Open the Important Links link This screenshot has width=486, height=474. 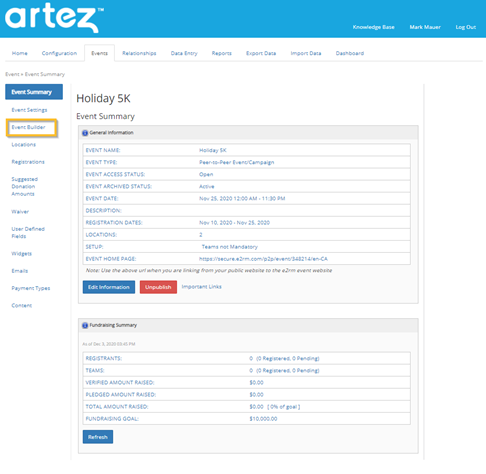201,287
